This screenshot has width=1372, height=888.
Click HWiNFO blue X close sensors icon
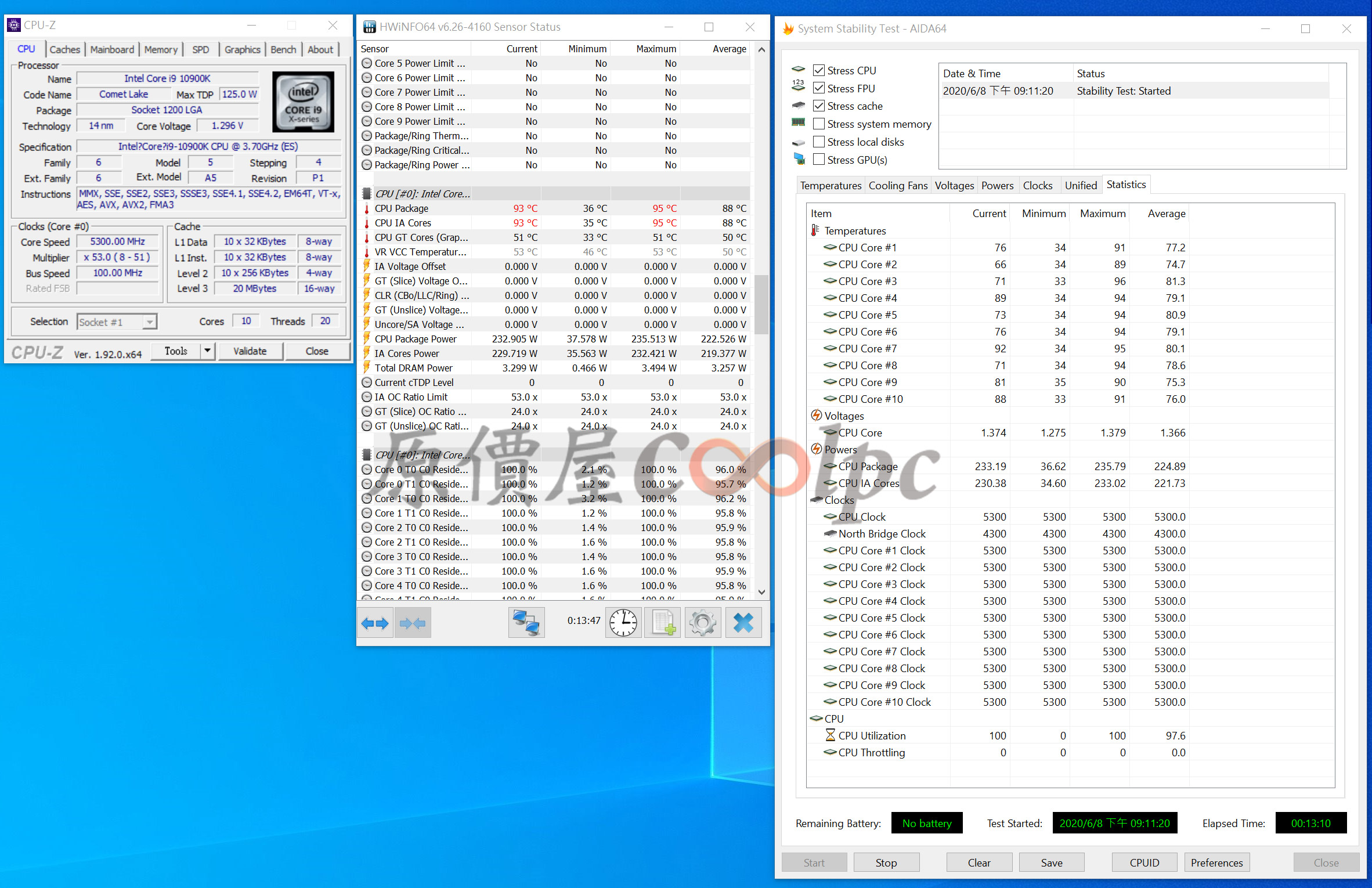[x=743, y=623]
